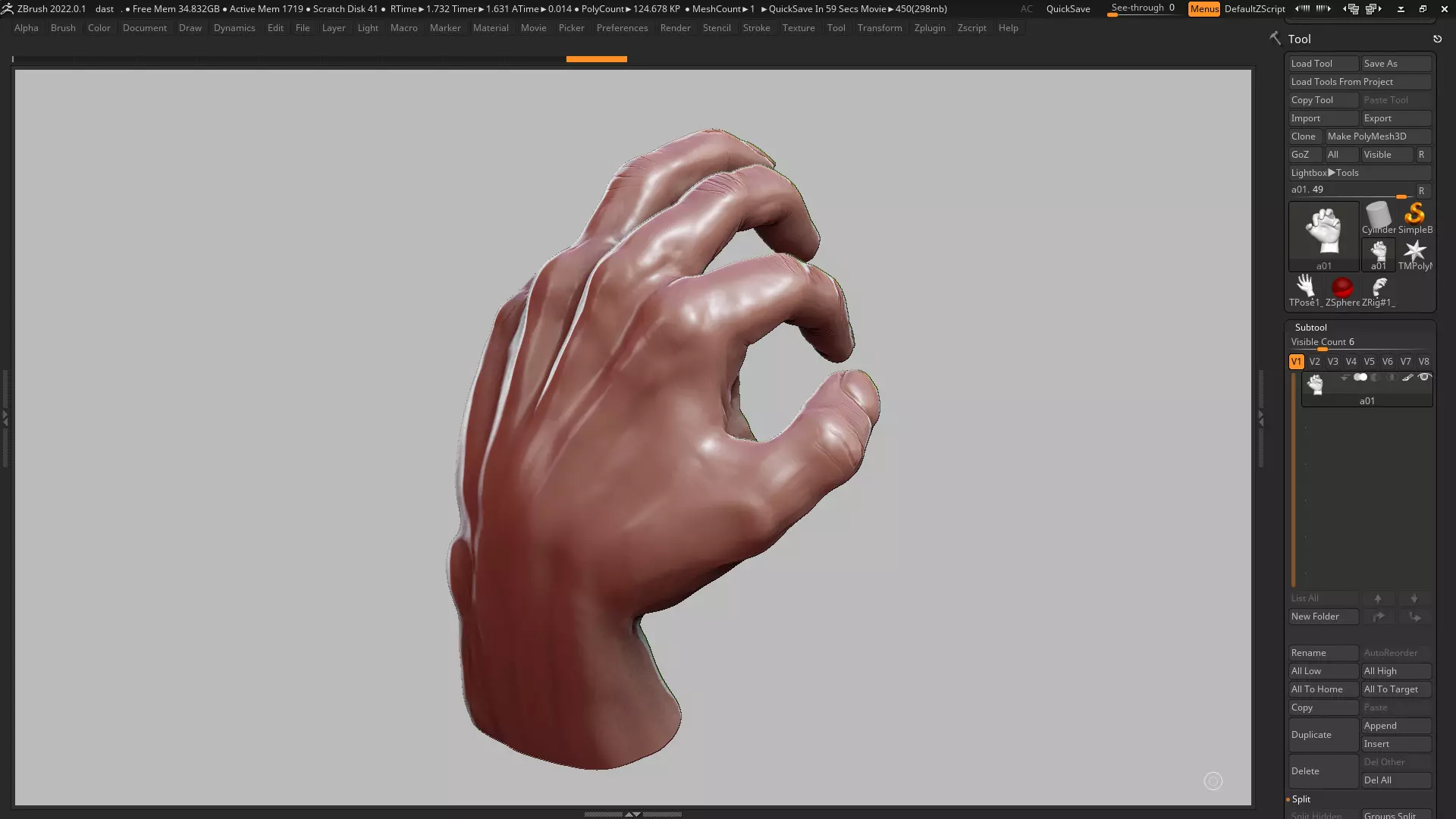Image resolution: width=1456 pixels, height=819 pixels.
Task: Expand the left tray divider arrows
Action: pos(5,418)
